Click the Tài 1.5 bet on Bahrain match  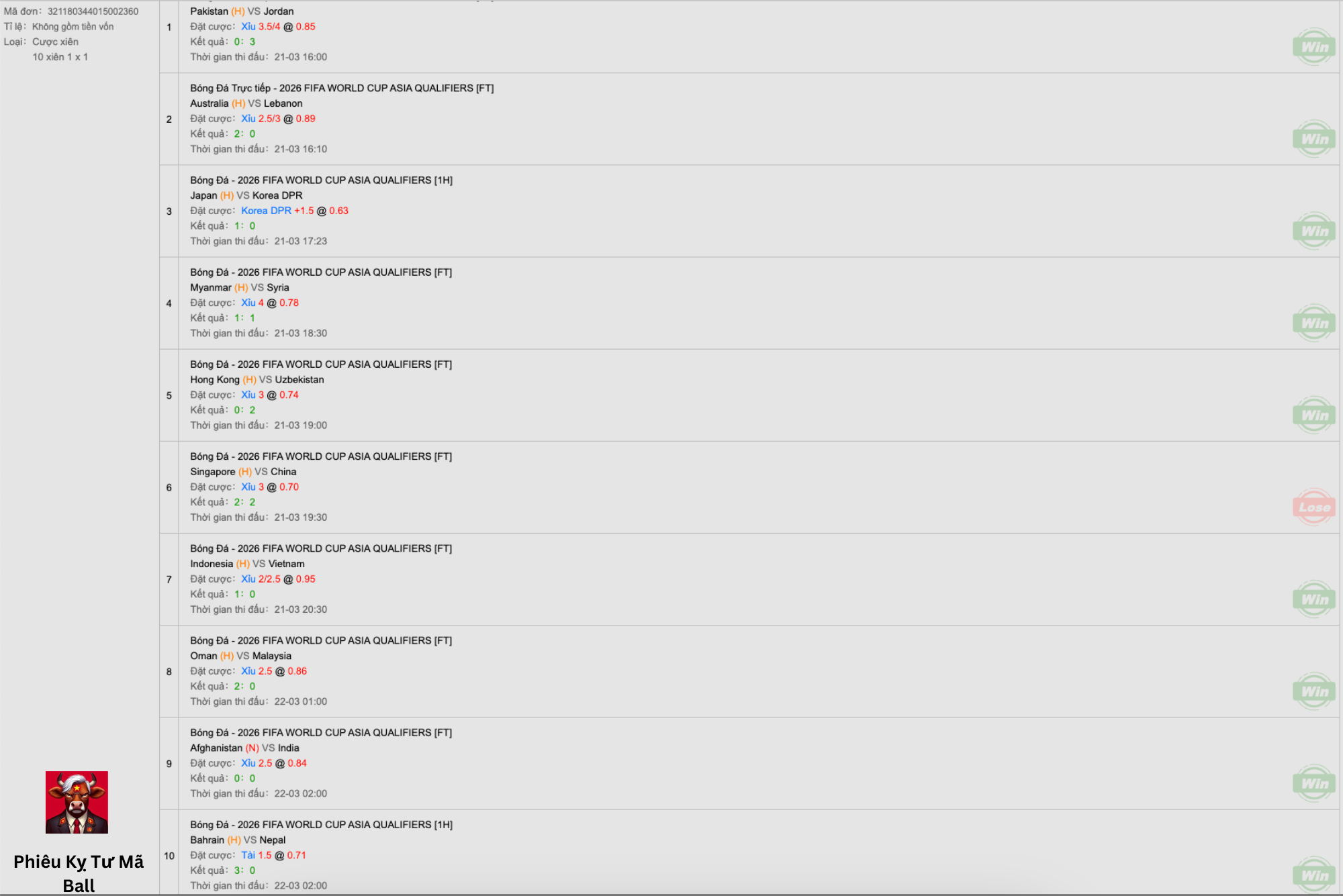click(257, 855)
